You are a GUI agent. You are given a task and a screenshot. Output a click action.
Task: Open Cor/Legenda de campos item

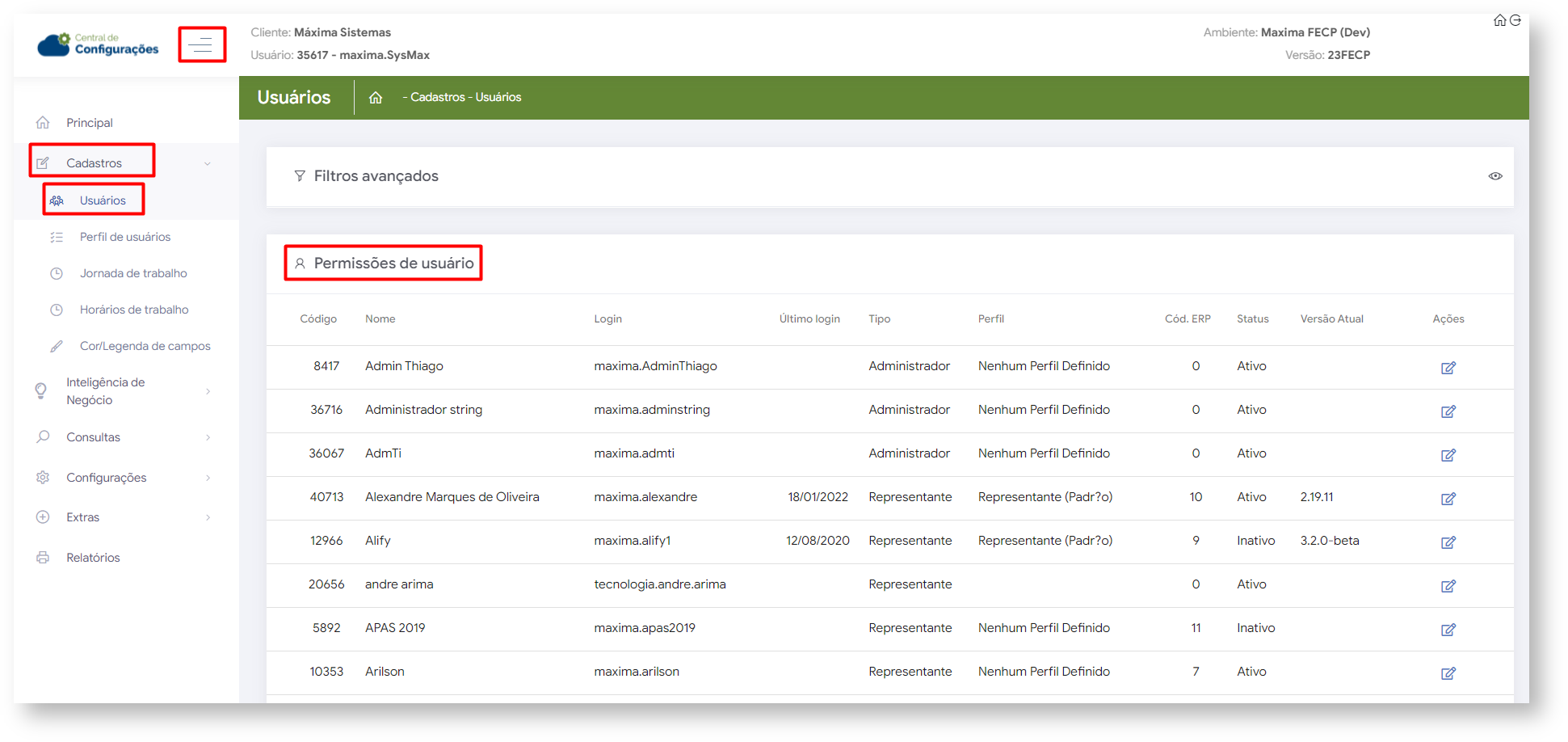click(145, 346)
